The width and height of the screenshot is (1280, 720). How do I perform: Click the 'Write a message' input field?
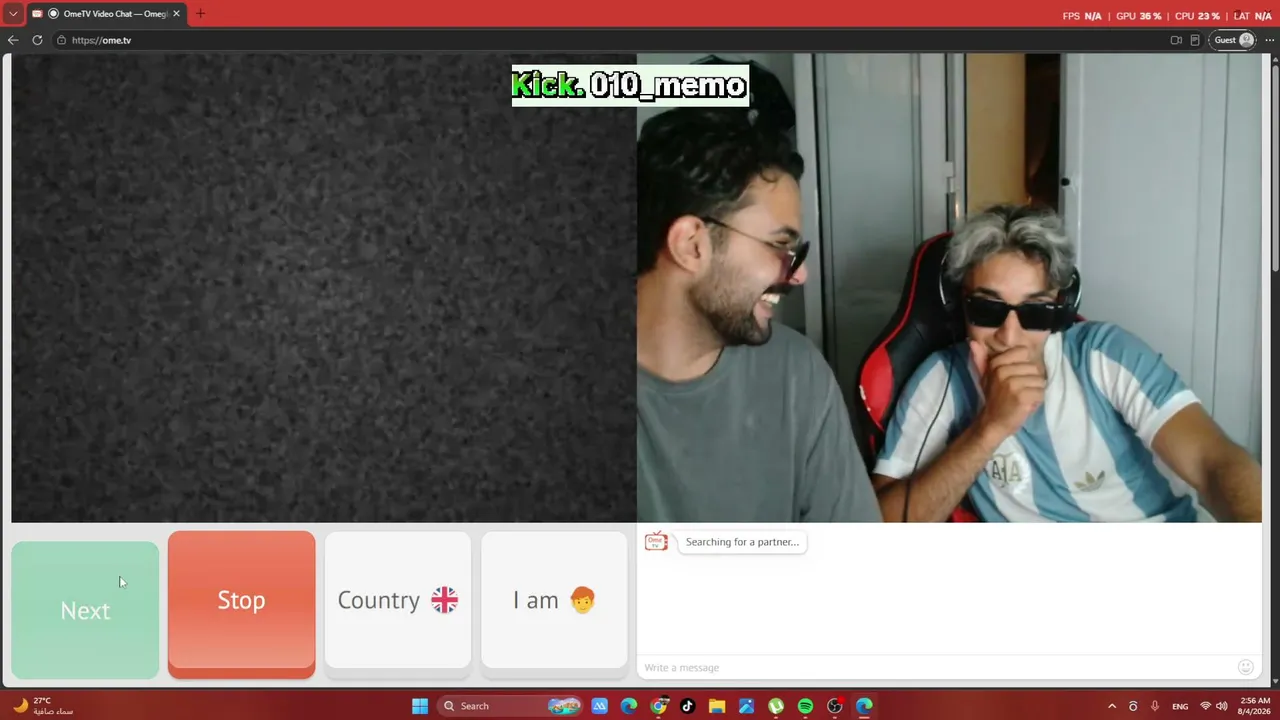(x=936, y=667)
